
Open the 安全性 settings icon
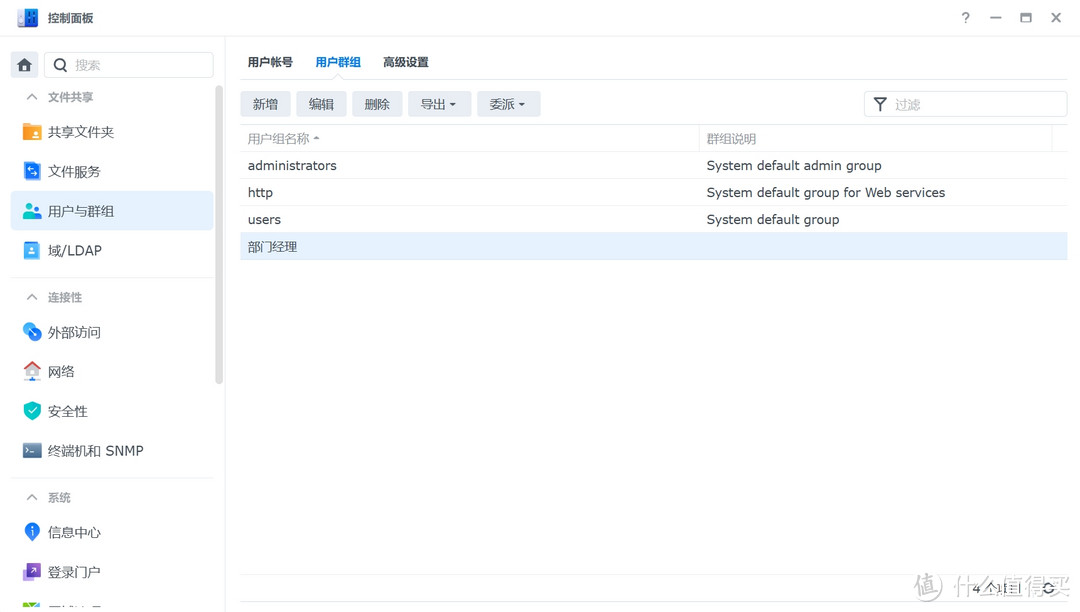coord(64,411)
